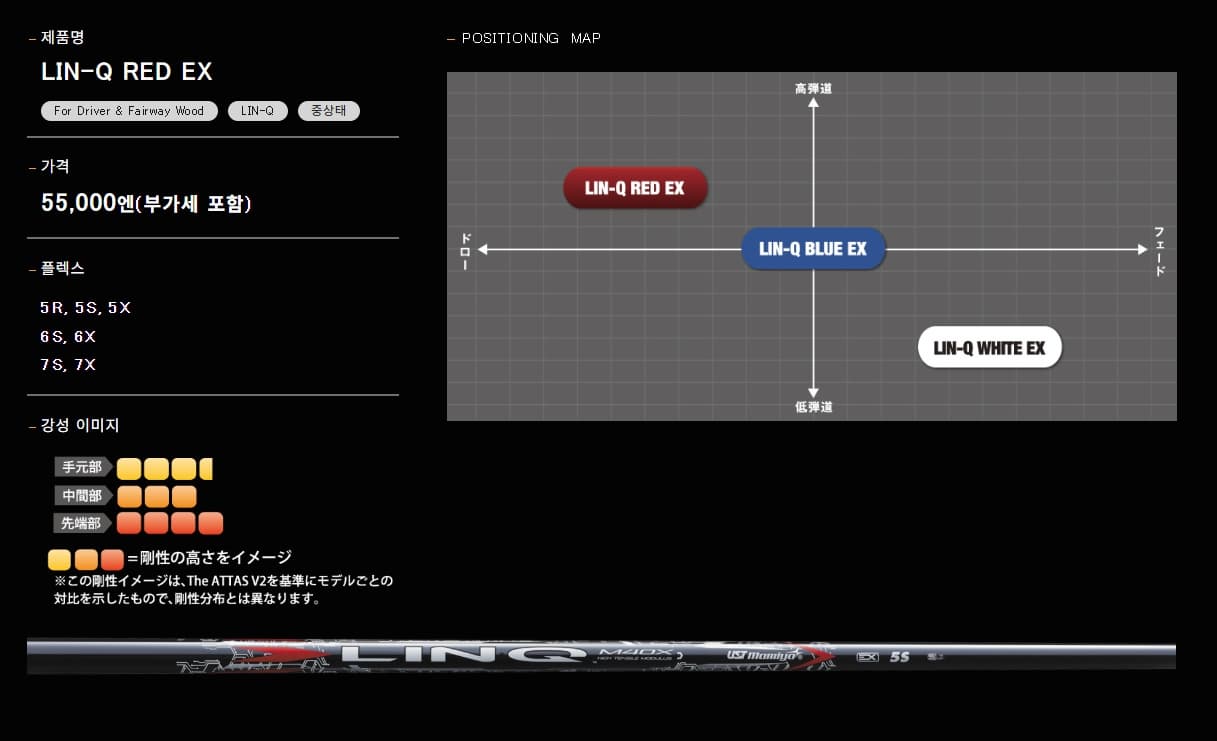Click the 가격 section heading
This screenshot has height=741, width=1217.
(x=55, y=166)
